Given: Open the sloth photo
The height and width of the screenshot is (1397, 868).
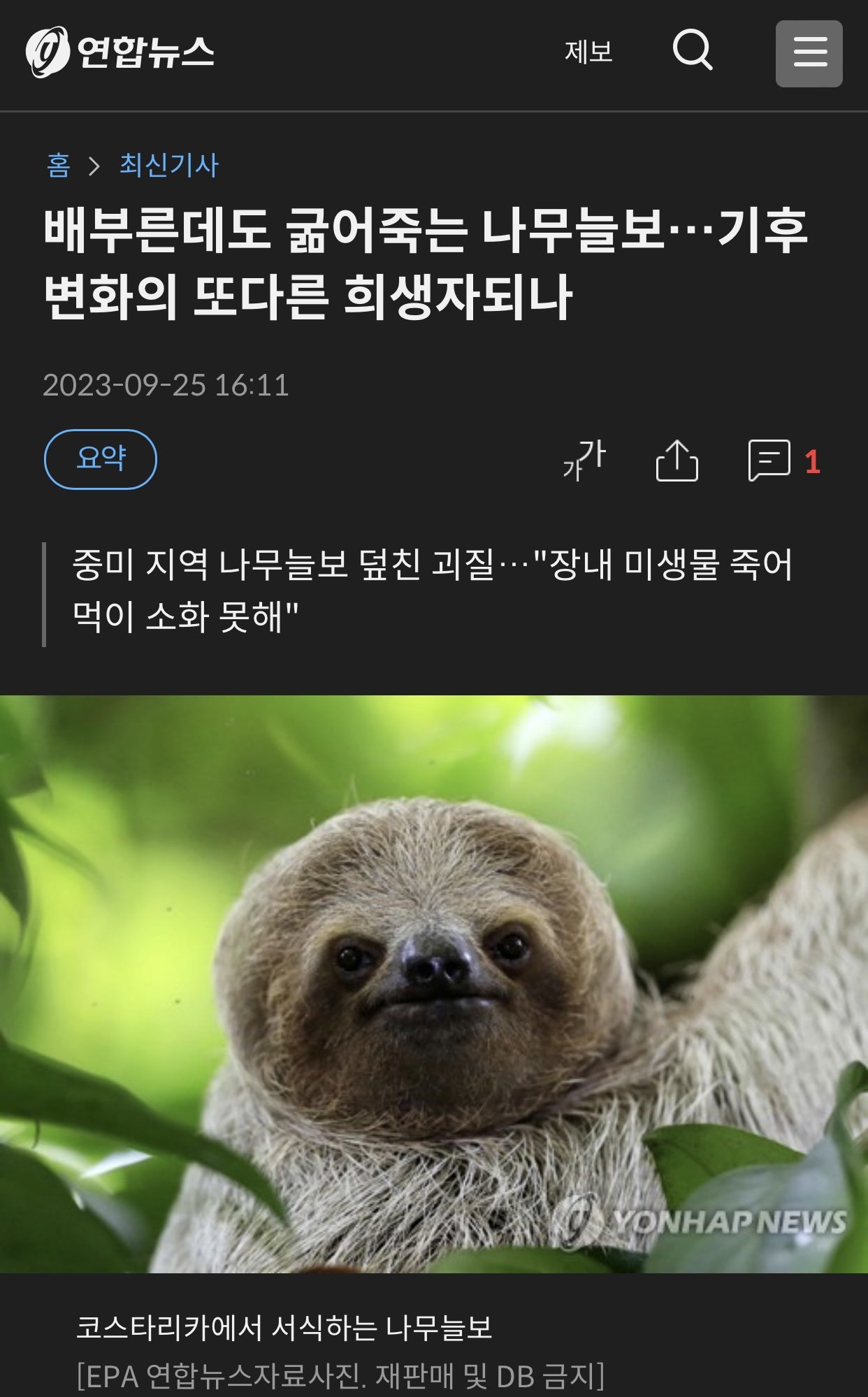Looking at the screenshot, I should click(434, 983).
